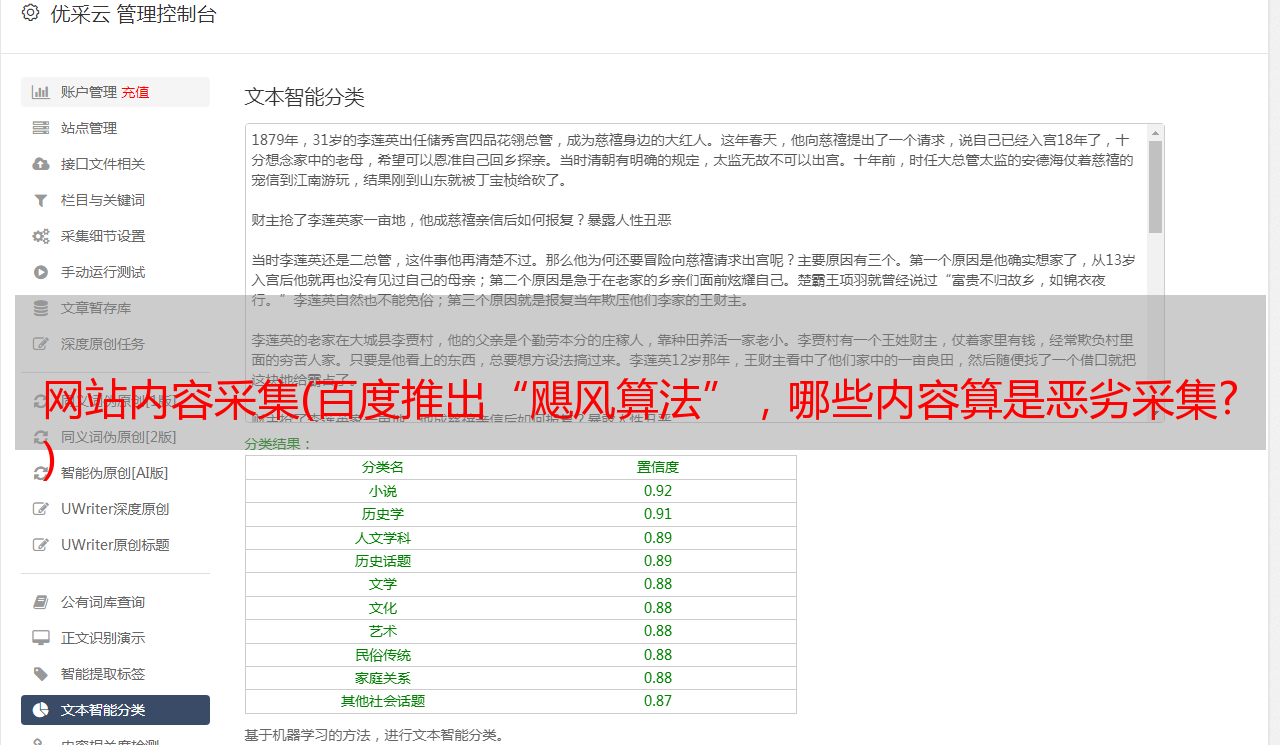Click the 置信度 column header
1280x745 pixels.
[658, 467]
